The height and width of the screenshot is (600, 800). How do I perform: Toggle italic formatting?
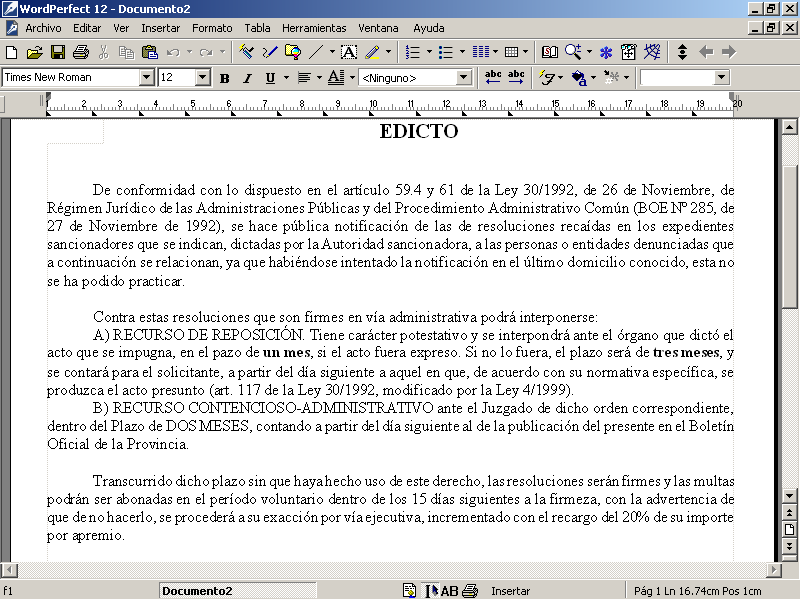247,76
